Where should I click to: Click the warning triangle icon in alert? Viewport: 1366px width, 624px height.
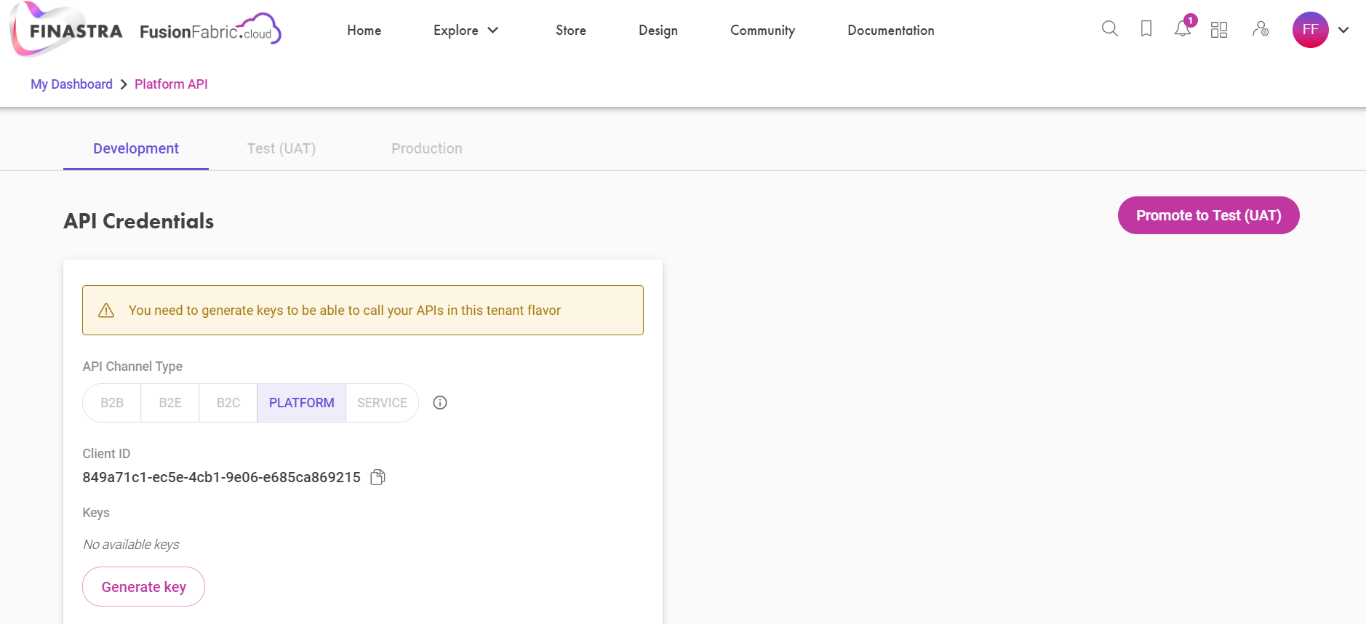coord(106,311)
